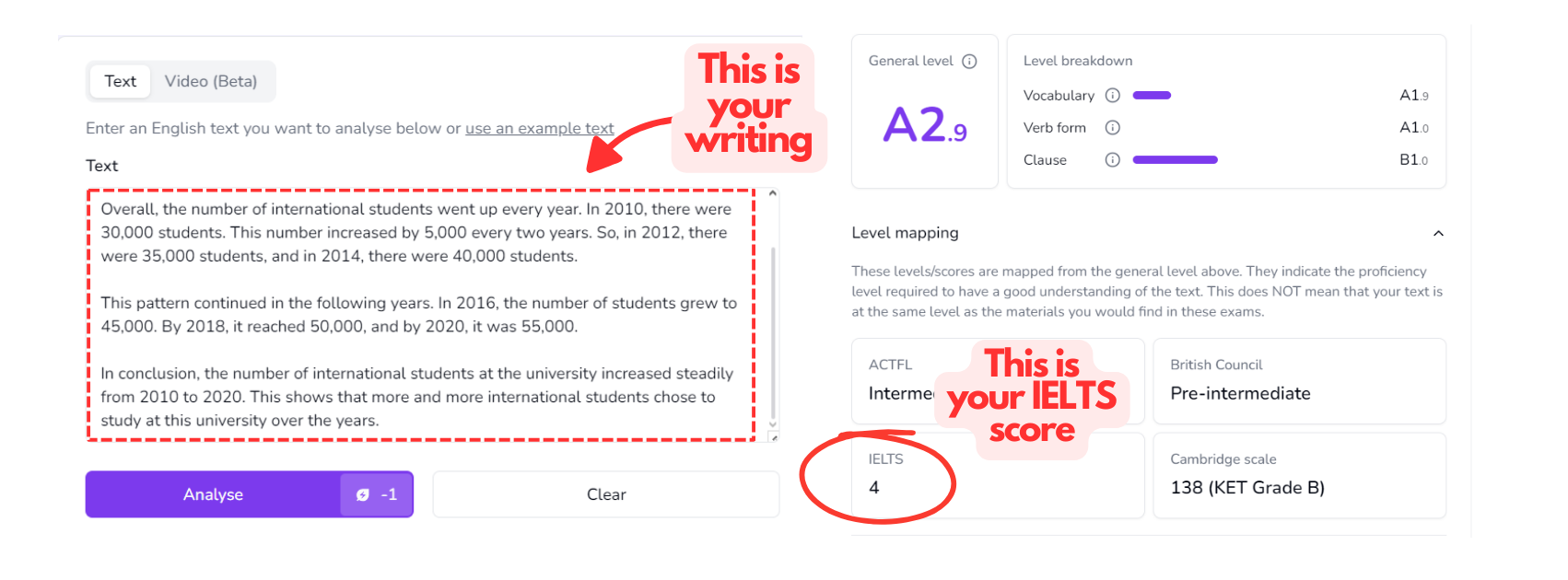Click the Vocabulary info icon
The width and height of the screenshot is (1568, 580).
tap(1112, 95)
